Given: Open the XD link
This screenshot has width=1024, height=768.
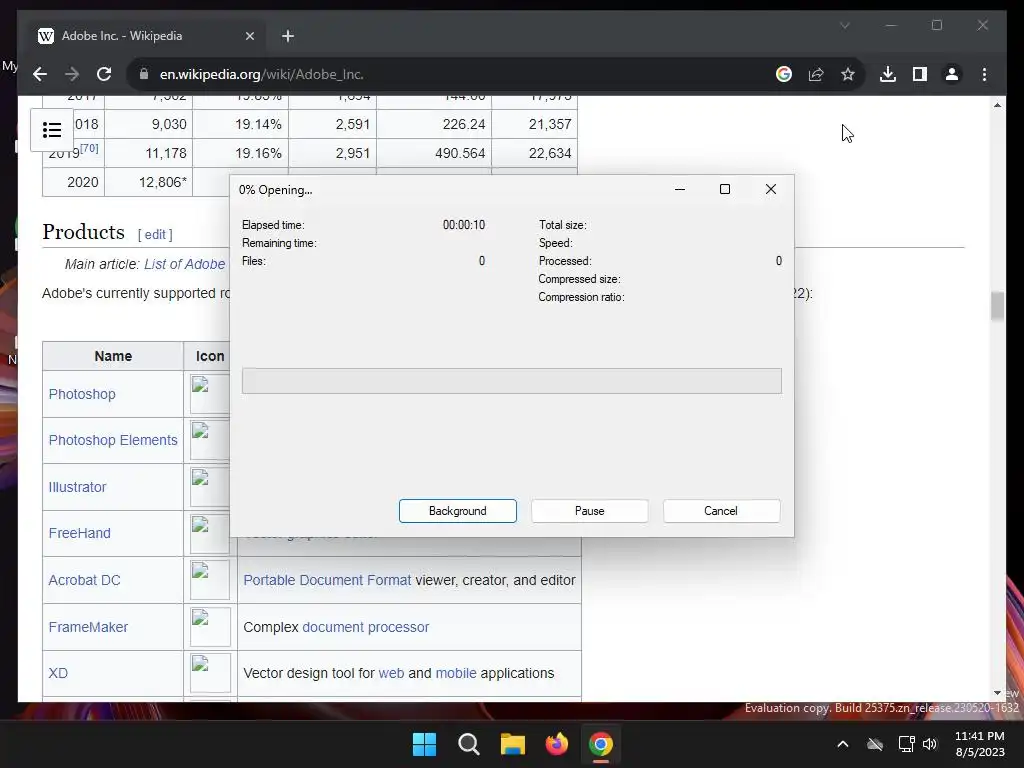Looking at the screenshot, I should [x=58, y=673].
